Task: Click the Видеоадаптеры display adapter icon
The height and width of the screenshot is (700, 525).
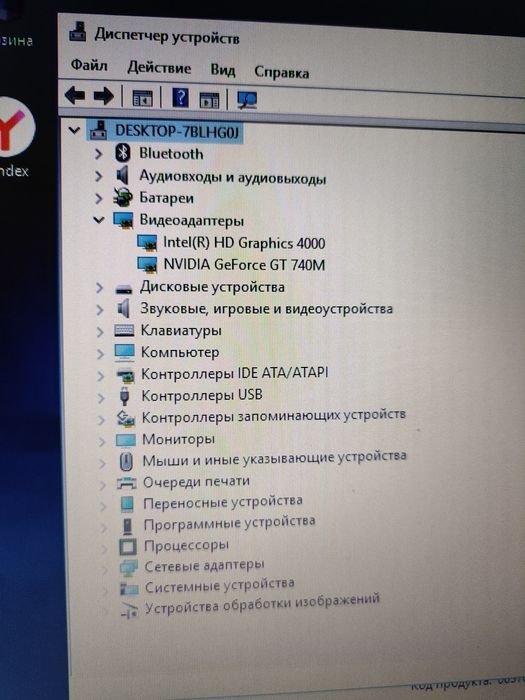Action: [x=123, y=220]
